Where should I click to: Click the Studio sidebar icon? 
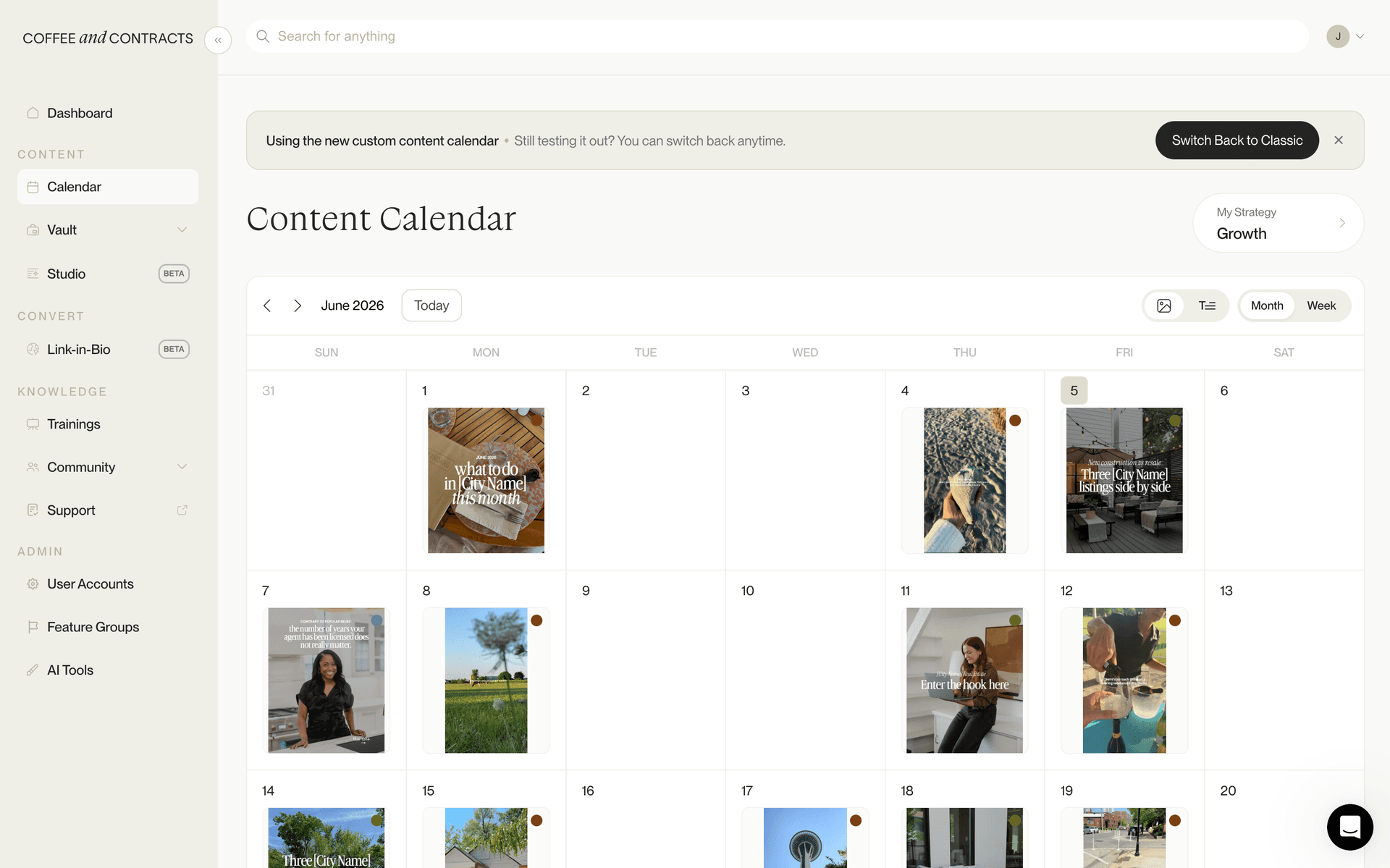coord(33,274)
